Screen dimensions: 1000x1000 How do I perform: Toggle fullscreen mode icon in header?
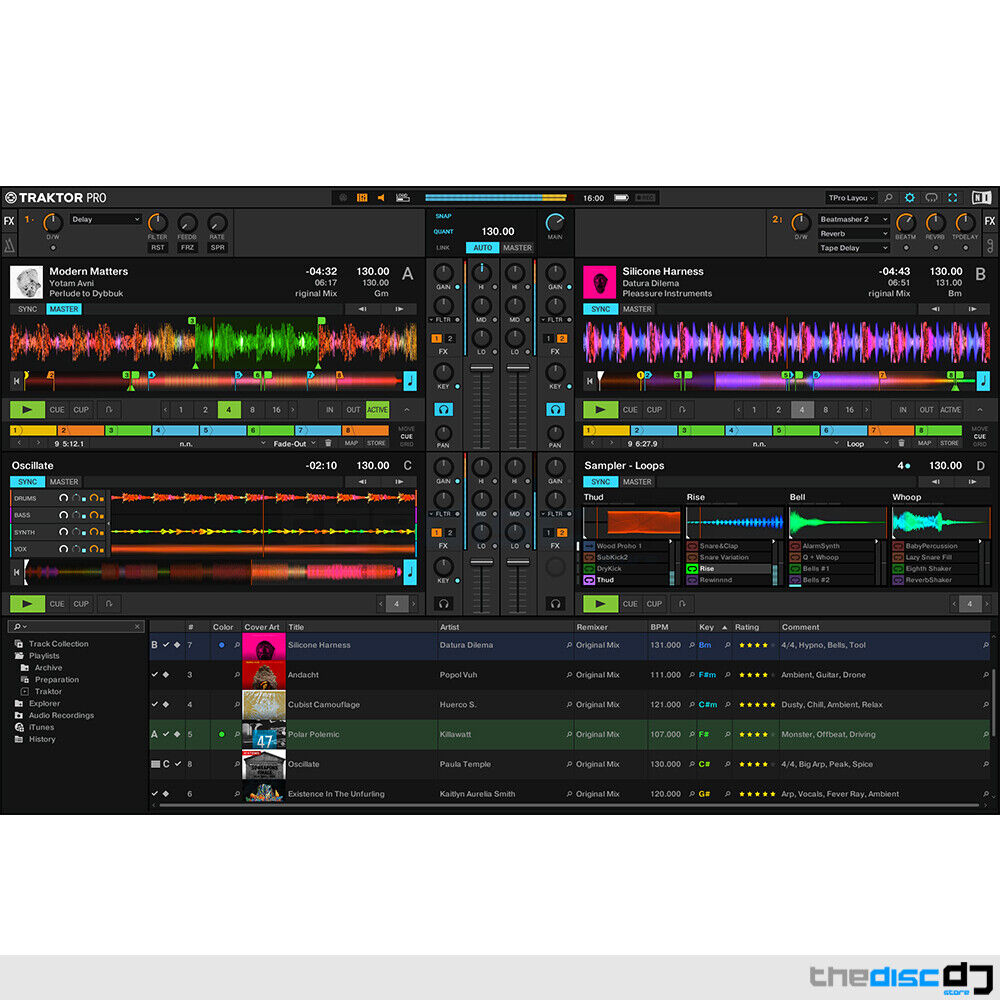[x=952, y=198]
